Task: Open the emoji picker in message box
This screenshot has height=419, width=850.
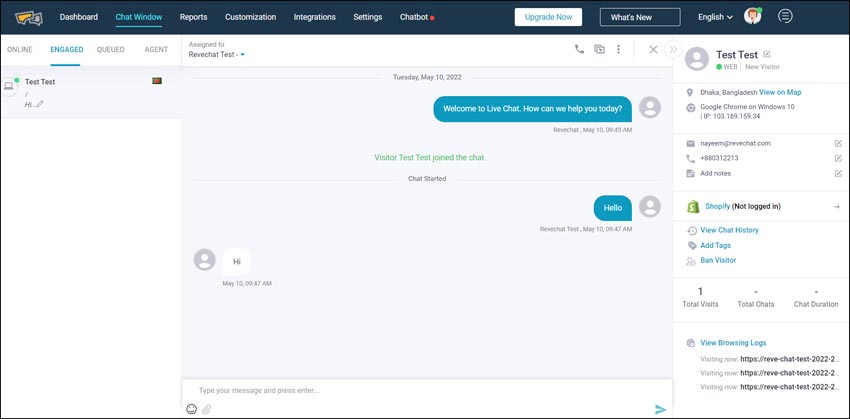Action: (191, 409)
